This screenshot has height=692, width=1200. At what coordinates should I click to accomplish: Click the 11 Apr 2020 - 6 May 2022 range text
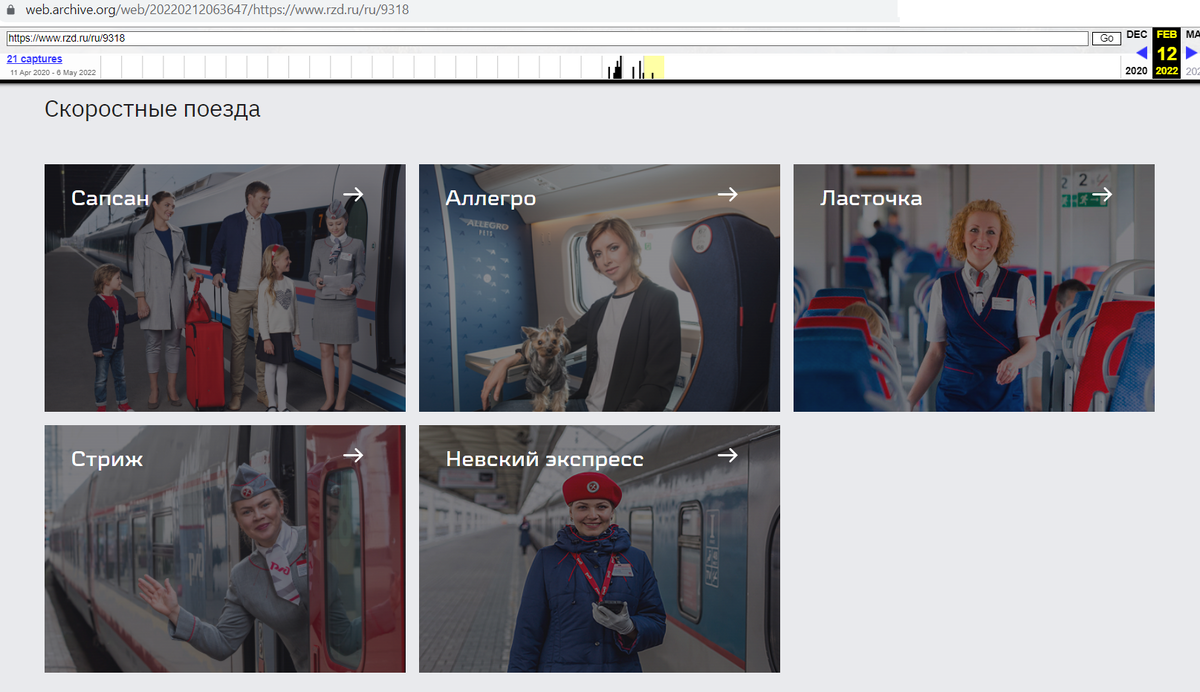pyautogui.click(x=53, y=72)
